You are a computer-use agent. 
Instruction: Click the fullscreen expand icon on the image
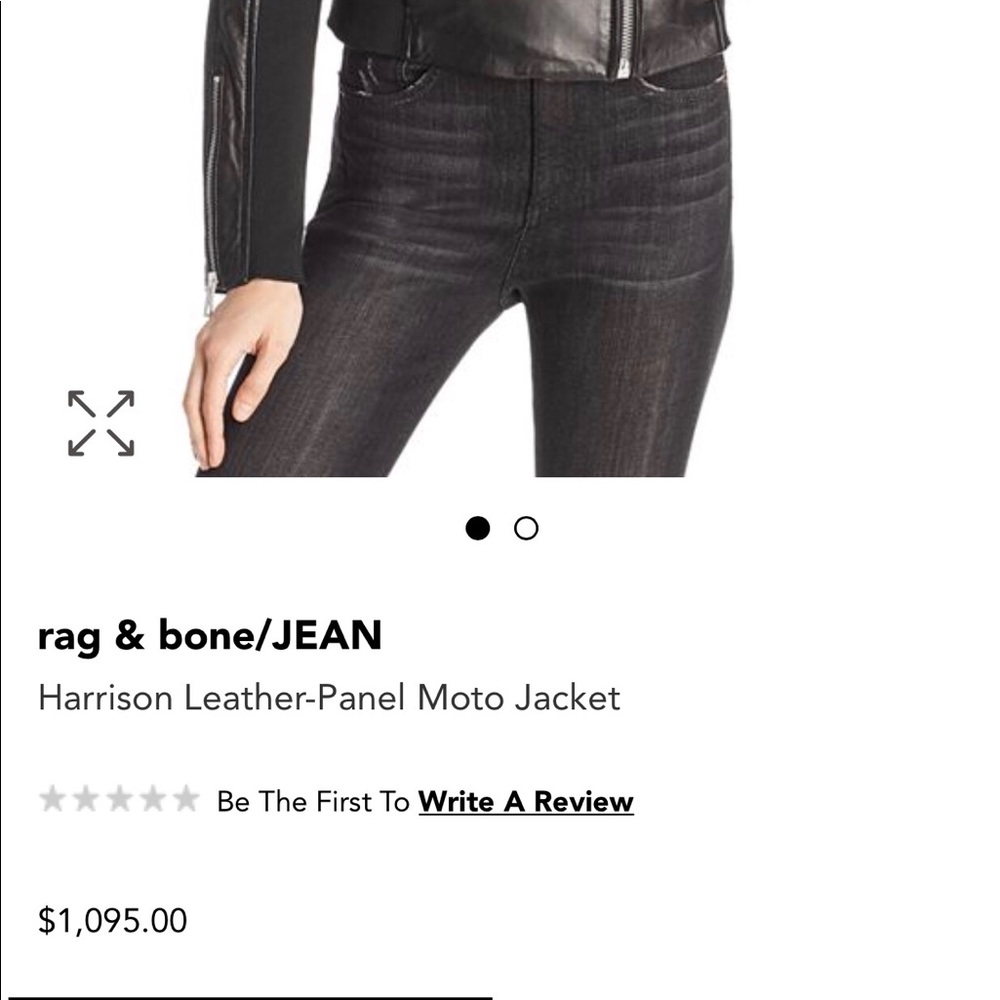click(x=99, y=421)
